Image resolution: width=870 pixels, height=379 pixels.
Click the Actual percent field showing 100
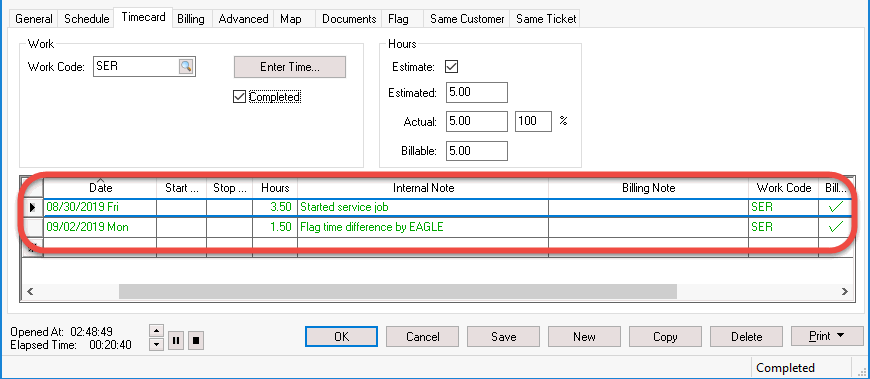pos(534,121)
